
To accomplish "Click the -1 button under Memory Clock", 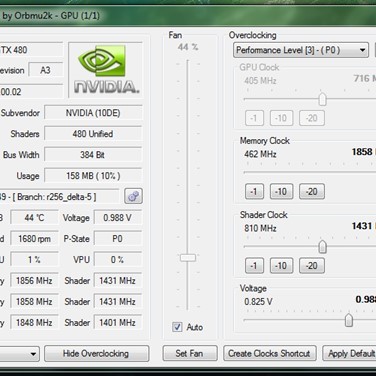I will (x=254, y=192).
